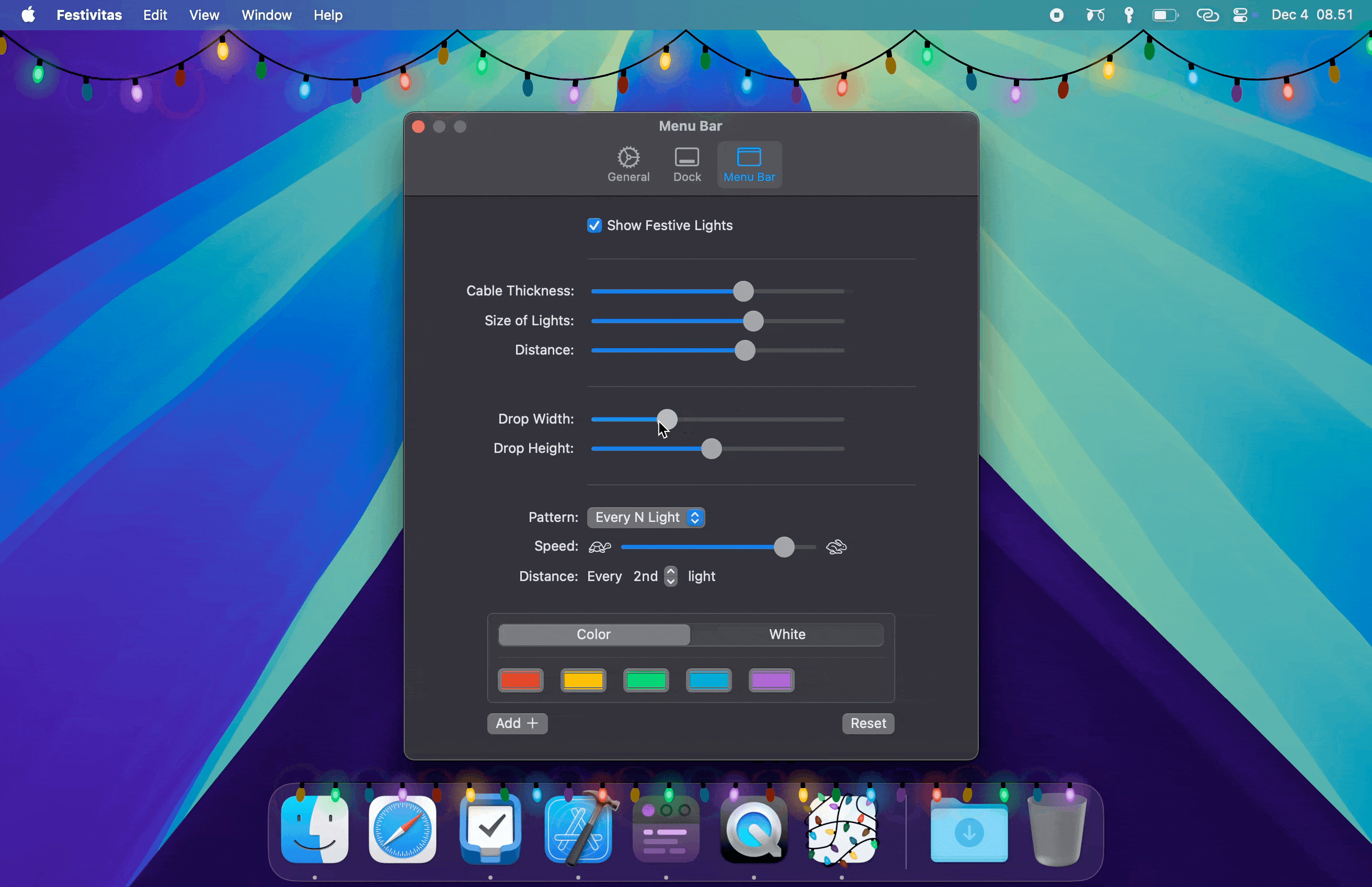Switch to the Dock preferences tab
This screenshot has width=1372, height=887.
pyautogui.click(x=687, y=164)
